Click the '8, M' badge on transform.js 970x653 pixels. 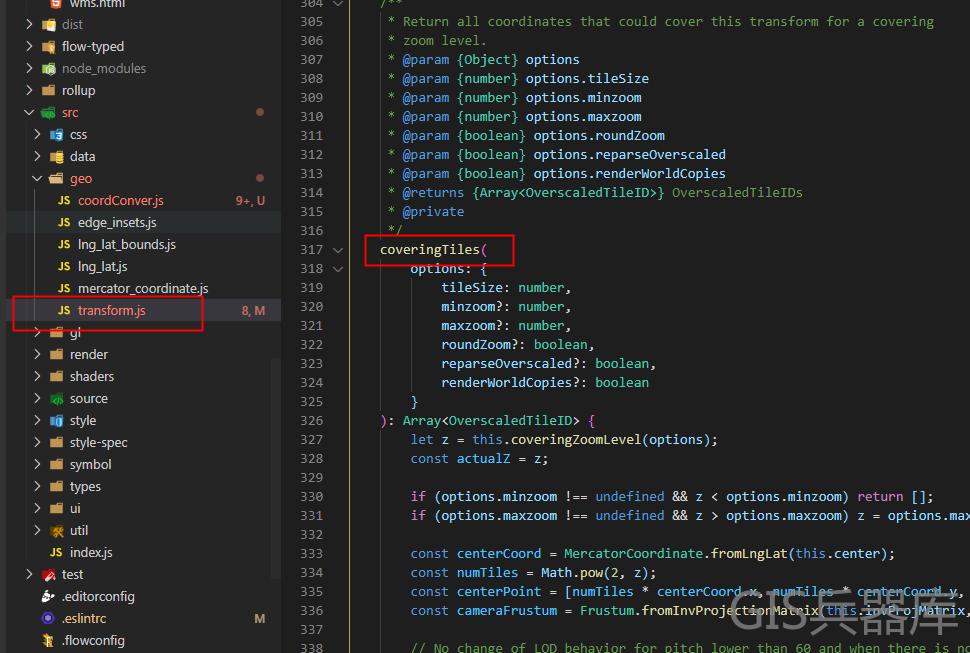tap(253, 310)
